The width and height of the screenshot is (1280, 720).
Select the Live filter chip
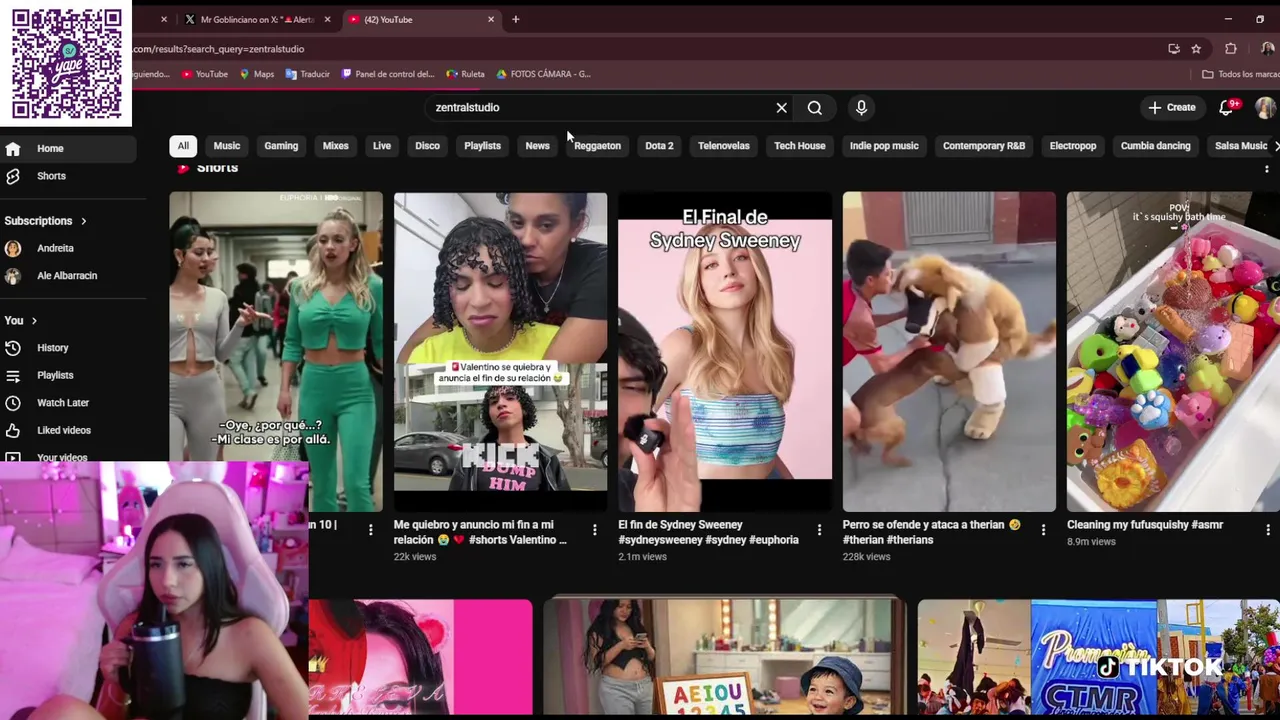click(382, 146)
